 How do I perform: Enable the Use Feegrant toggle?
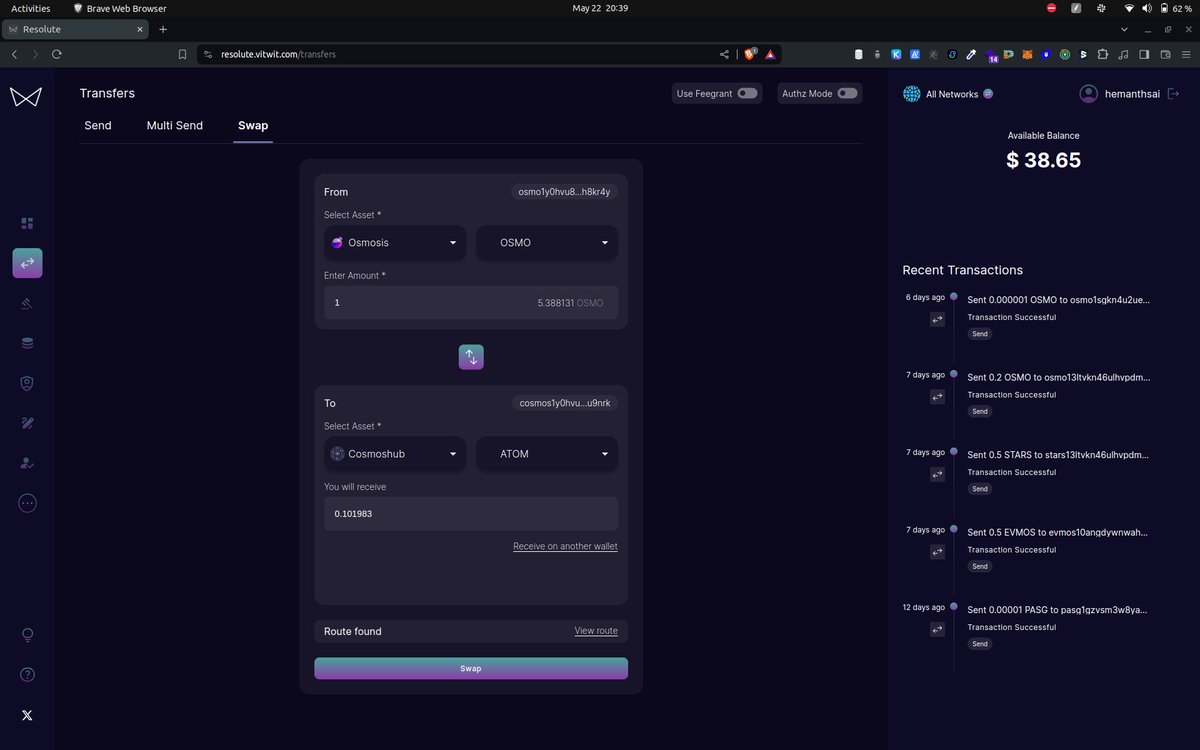747,93
